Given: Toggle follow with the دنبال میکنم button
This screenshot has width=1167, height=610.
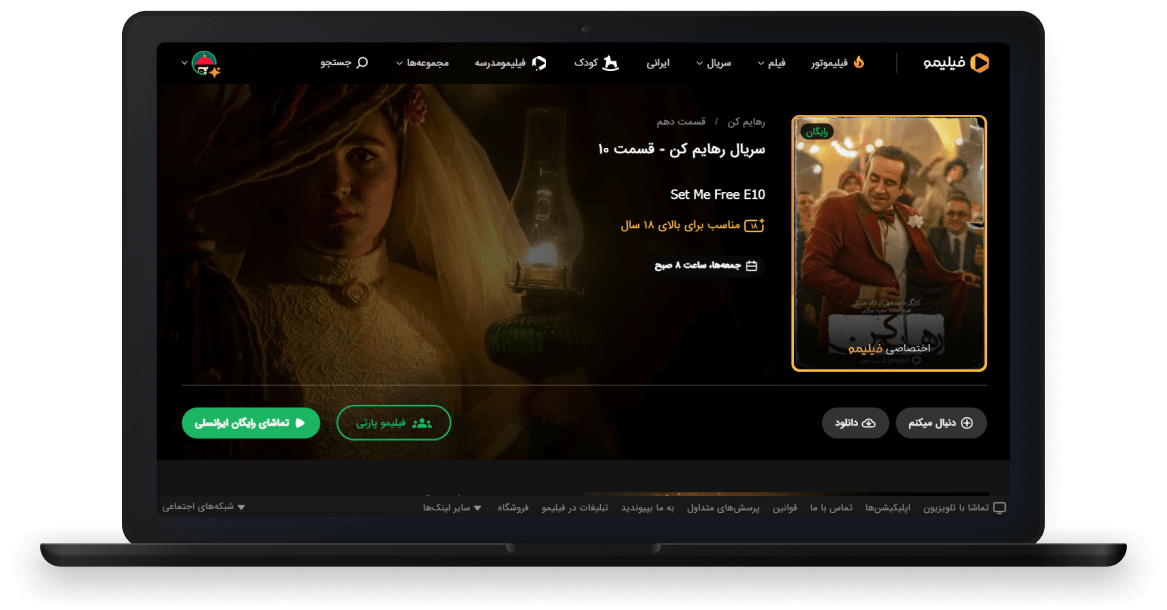Looking at the screenshot, I should (x=941, y=423).
